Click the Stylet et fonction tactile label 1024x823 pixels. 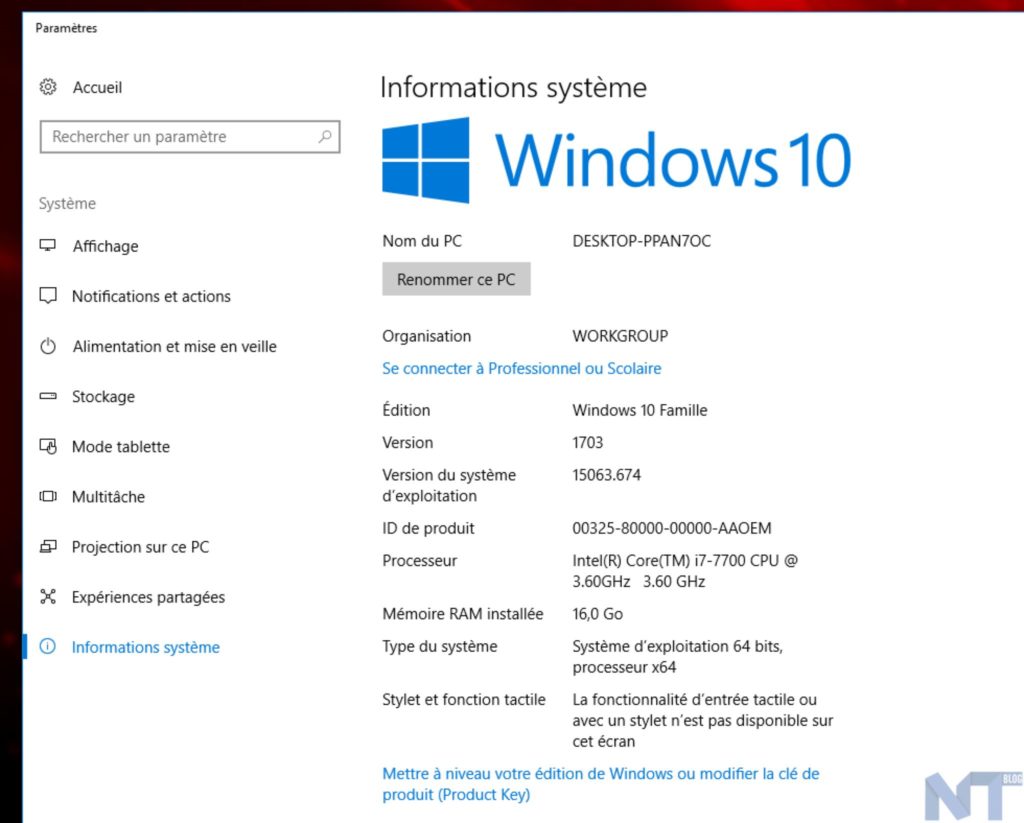pos(464,700)
